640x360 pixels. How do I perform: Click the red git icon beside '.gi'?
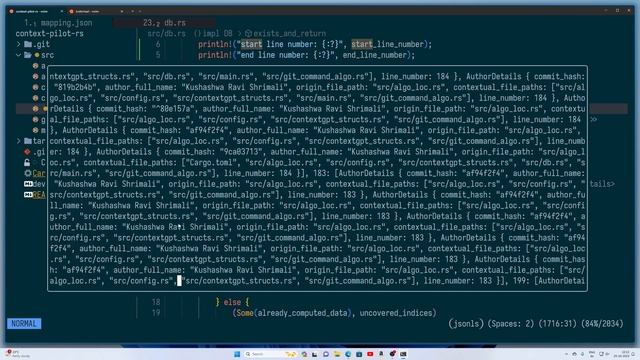27,152
